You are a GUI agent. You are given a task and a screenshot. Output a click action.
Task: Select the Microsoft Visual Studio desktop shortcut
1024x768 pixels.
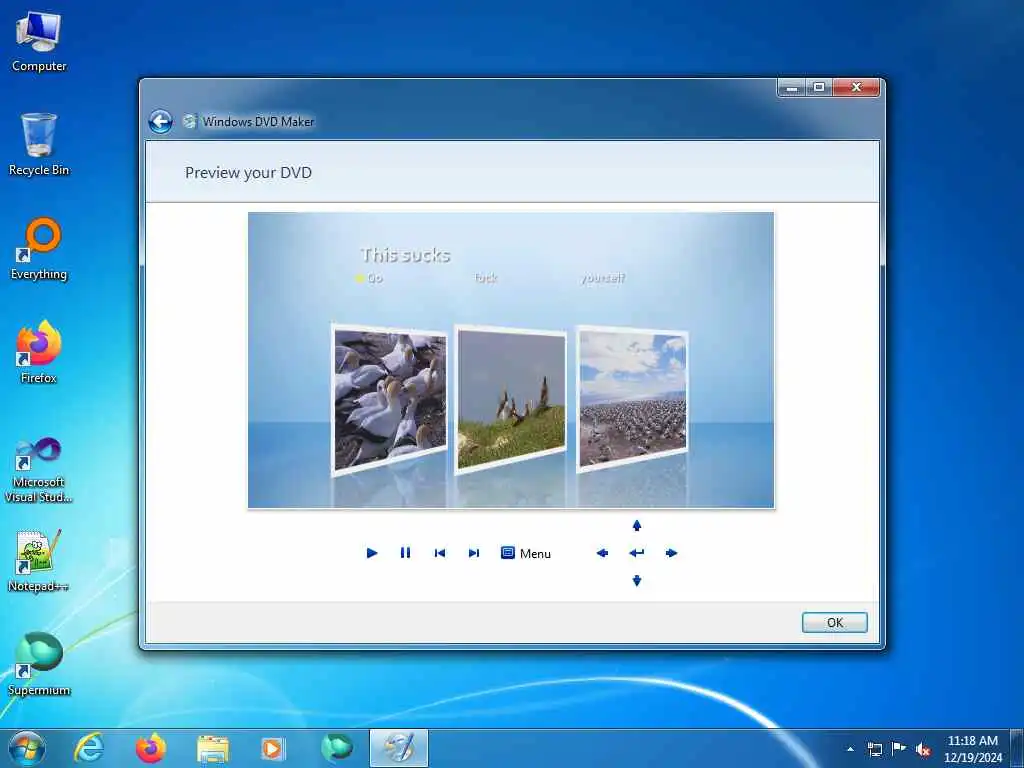pyautogui.click(x=39, y=470)
